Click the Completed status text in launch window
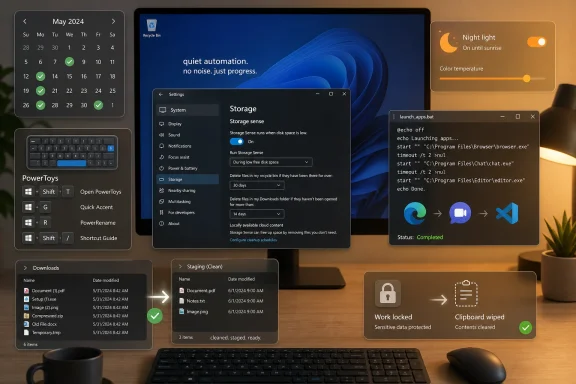The image size is (576, 384). [x=430, y=237]
